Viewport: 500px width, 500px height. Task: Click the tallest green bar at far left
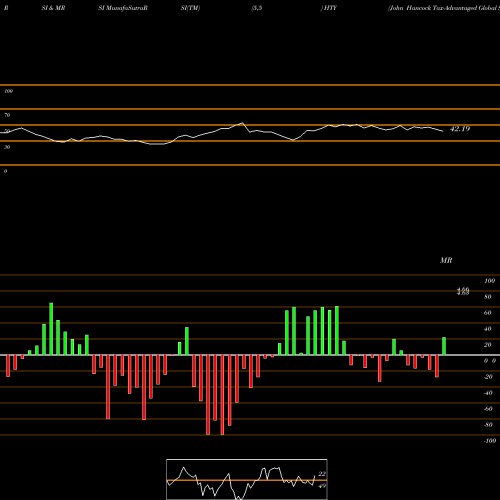pos(51,329)
